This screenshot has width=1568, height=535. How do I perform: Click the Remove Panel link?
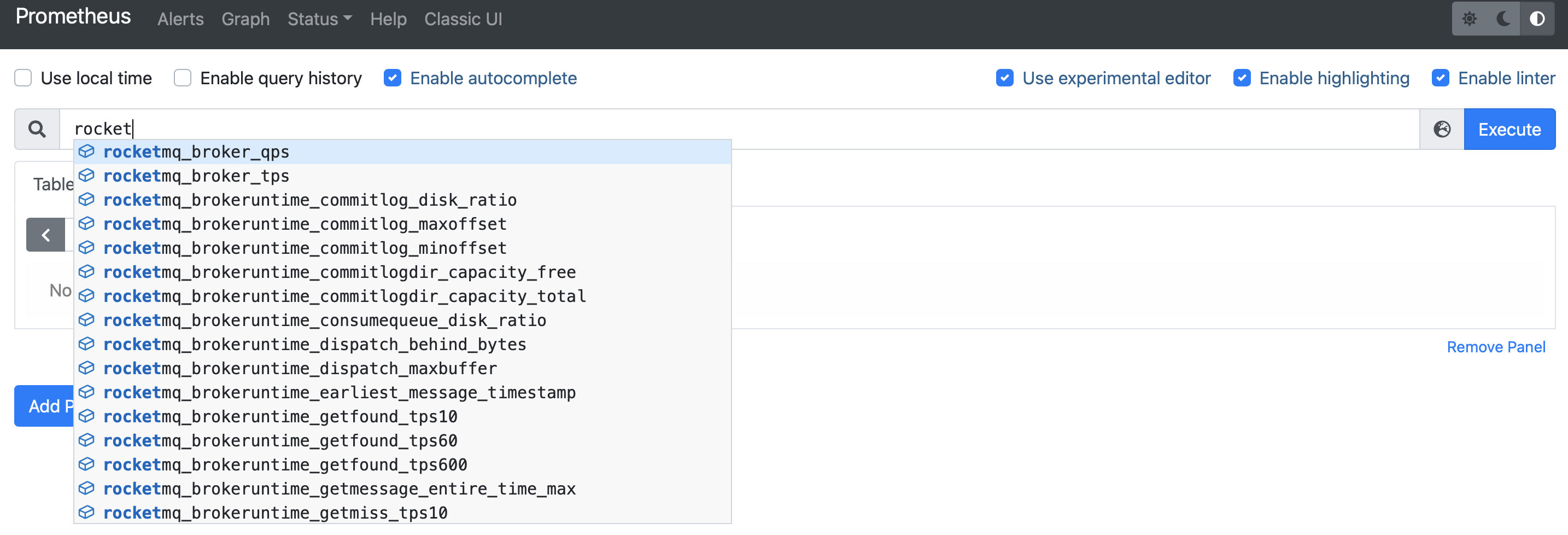tap(1496, 347)
